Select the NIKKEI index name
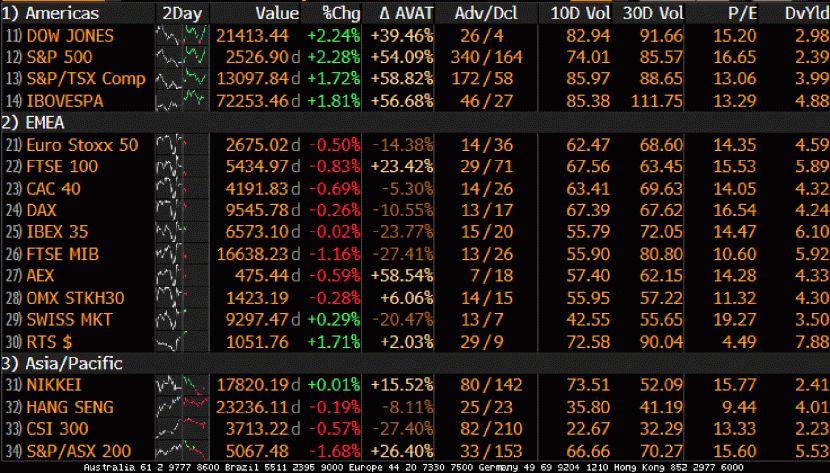Viewport: 830px width, 473px height. [54, 385]
